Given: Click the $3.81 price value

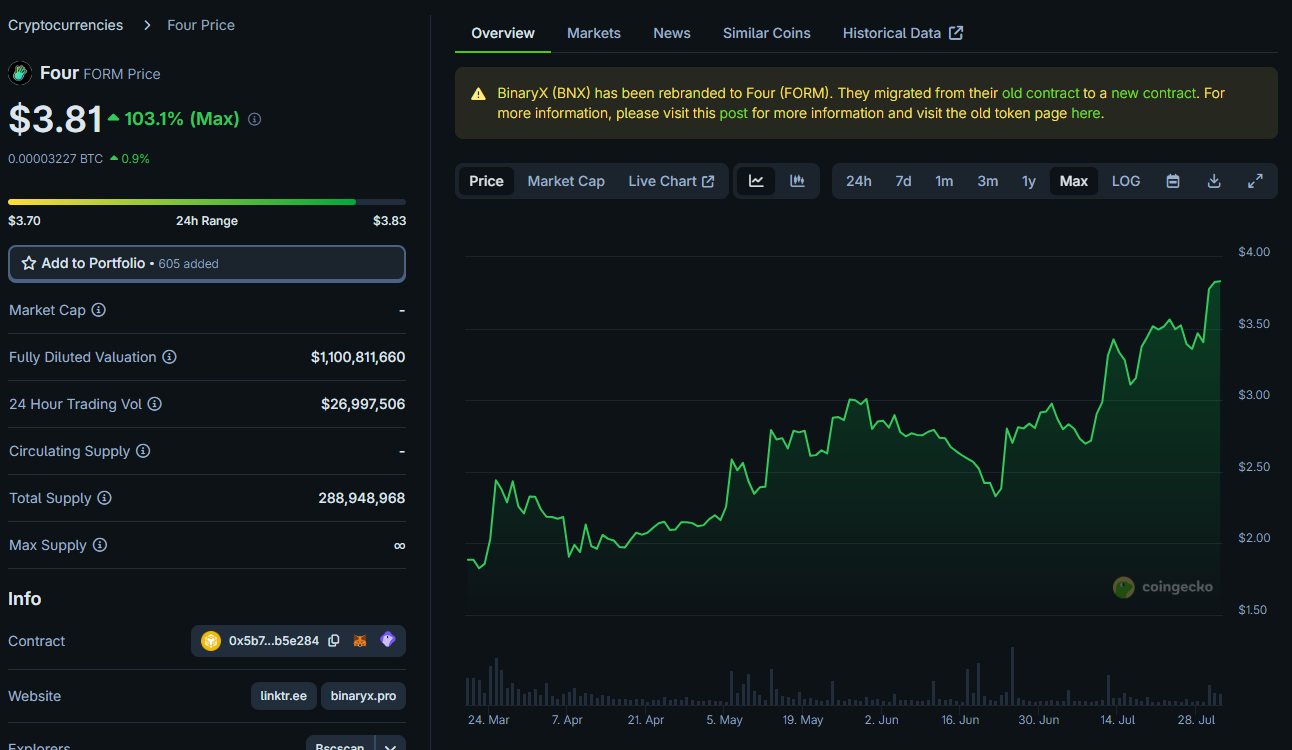Looking at the screenshot, I should [x=55, y=119].
